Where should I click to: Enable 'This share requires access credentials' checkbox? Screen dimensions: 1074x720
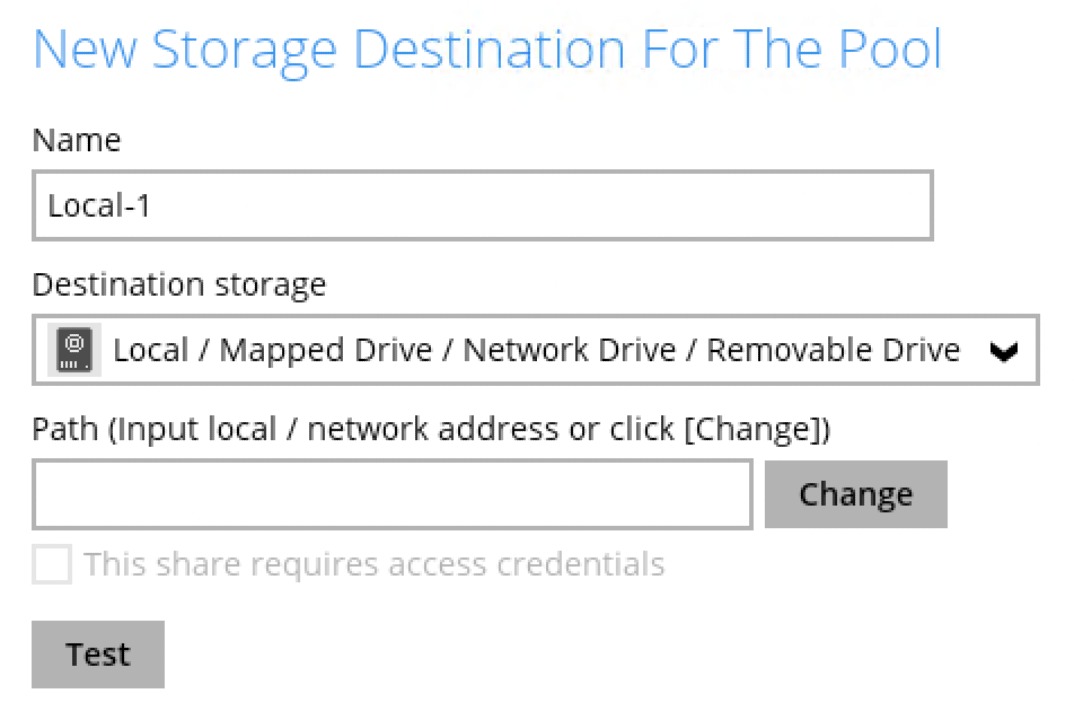52,564
